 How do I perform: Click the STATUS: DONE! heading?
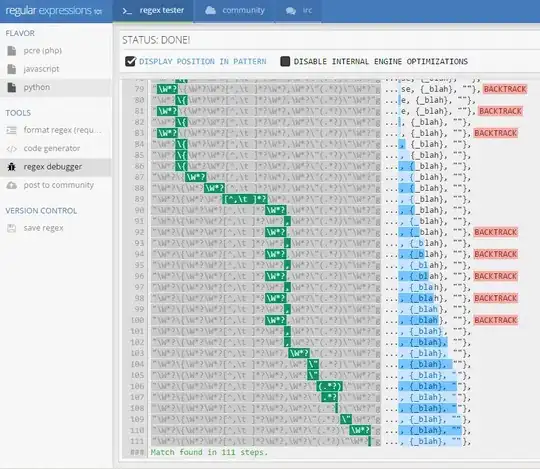[156, 40]
